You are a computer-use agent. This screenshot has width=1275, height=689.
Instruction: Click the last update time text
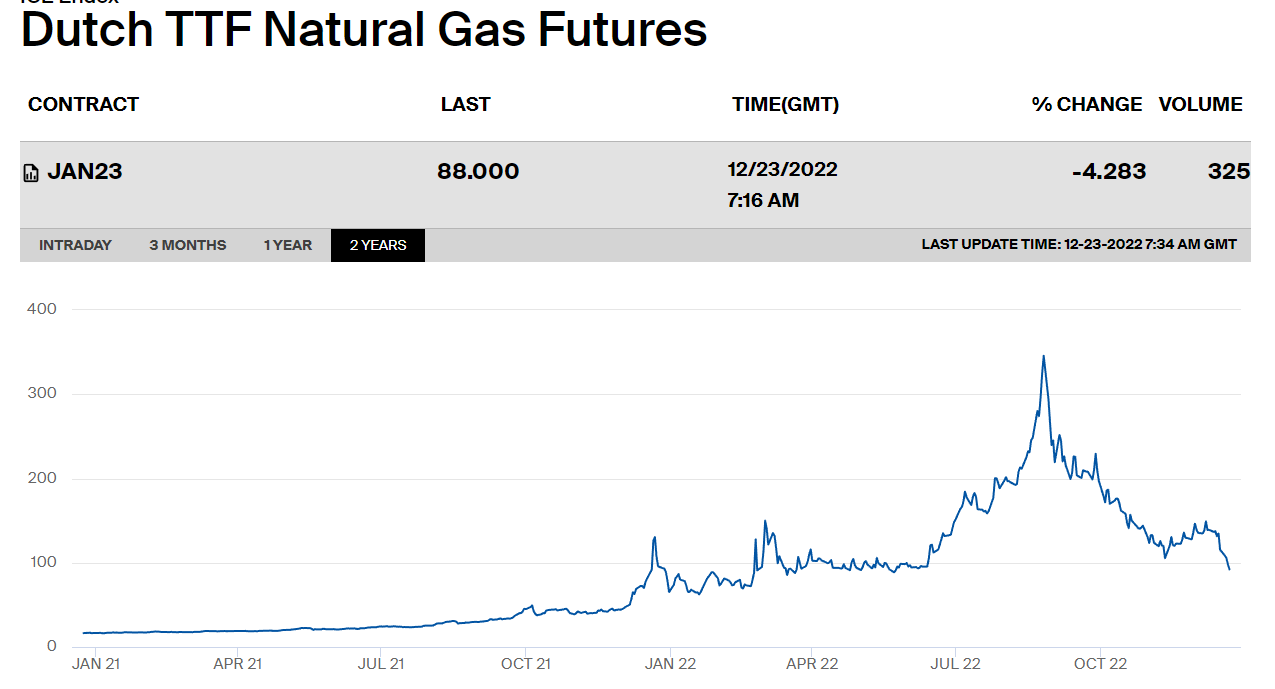(1079, 245)
